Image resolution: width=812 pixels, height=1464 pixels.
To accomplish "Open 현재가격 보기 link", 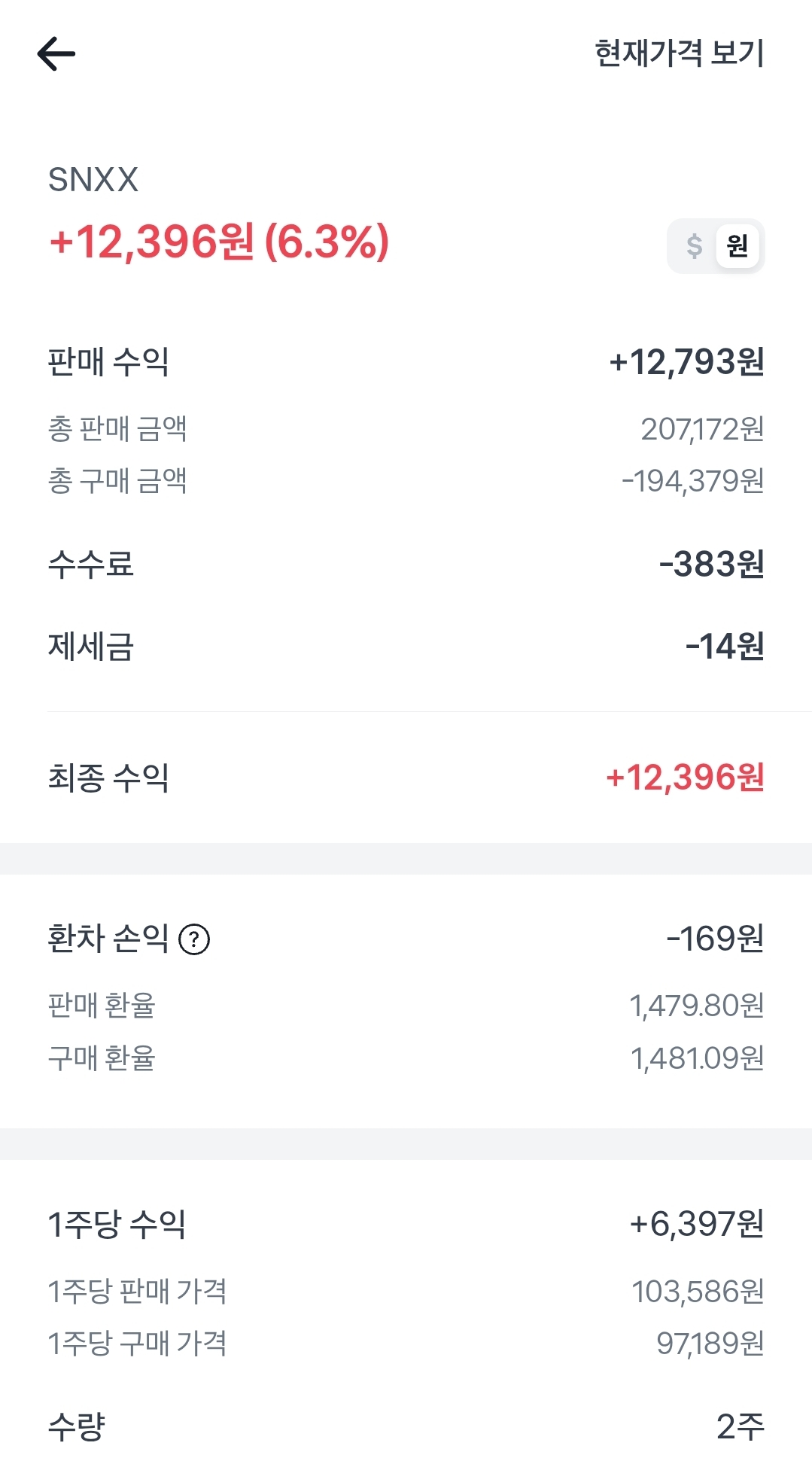I will pyautogui.click(x=679, y=53).
